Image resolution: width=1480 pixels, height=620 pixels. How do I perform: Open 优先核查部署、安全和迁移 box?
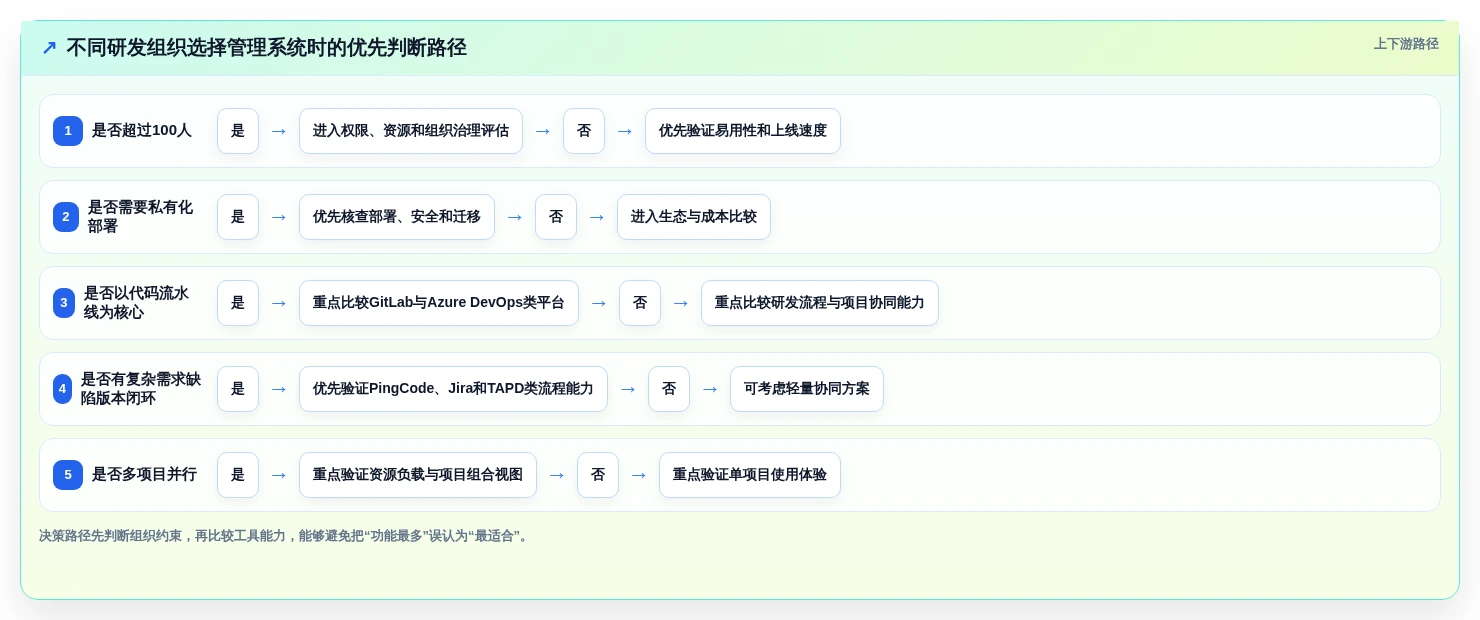pos(397,217)
